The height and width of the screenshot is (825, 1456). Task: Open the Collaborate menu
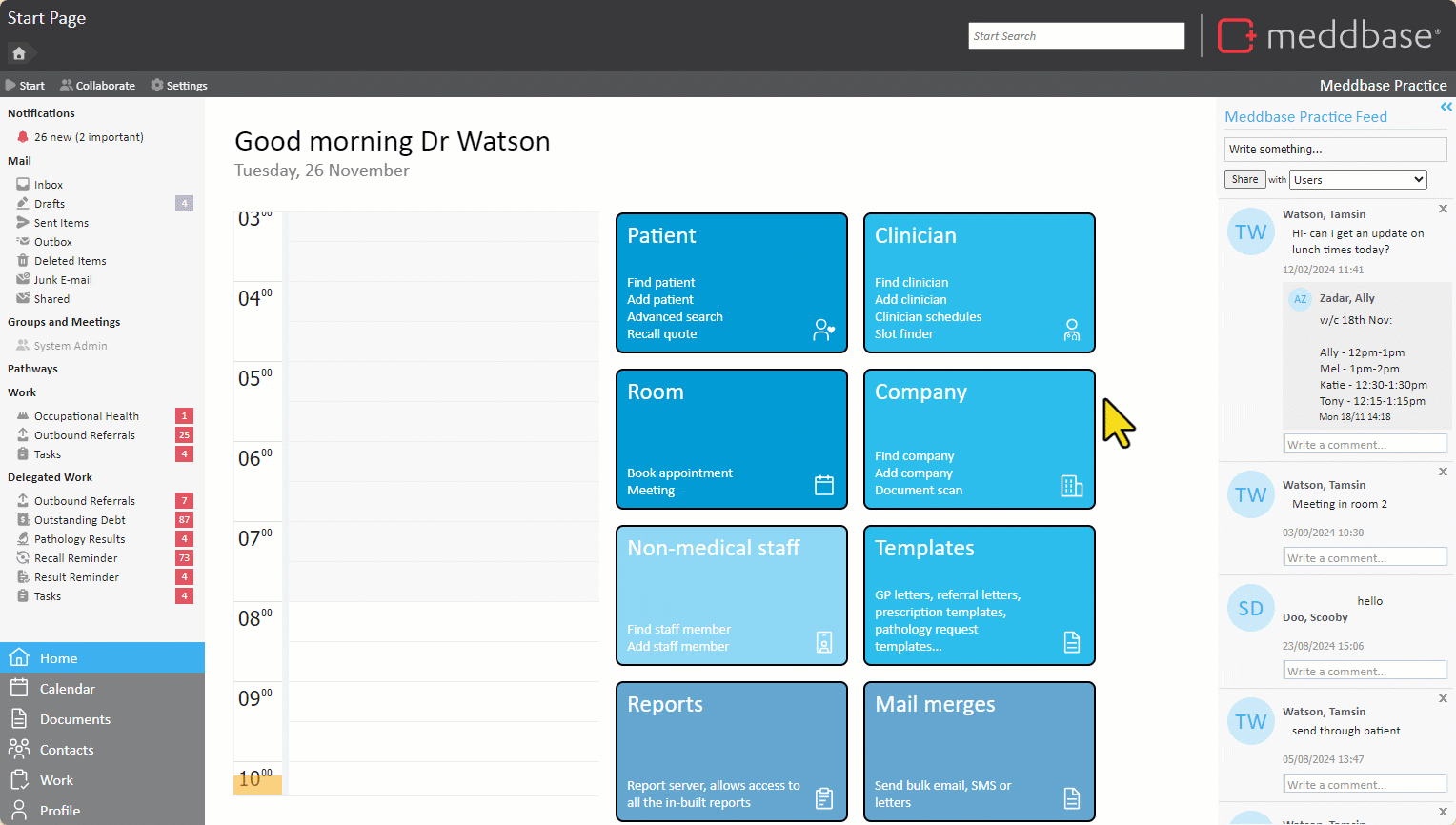(x=97, y=86)
